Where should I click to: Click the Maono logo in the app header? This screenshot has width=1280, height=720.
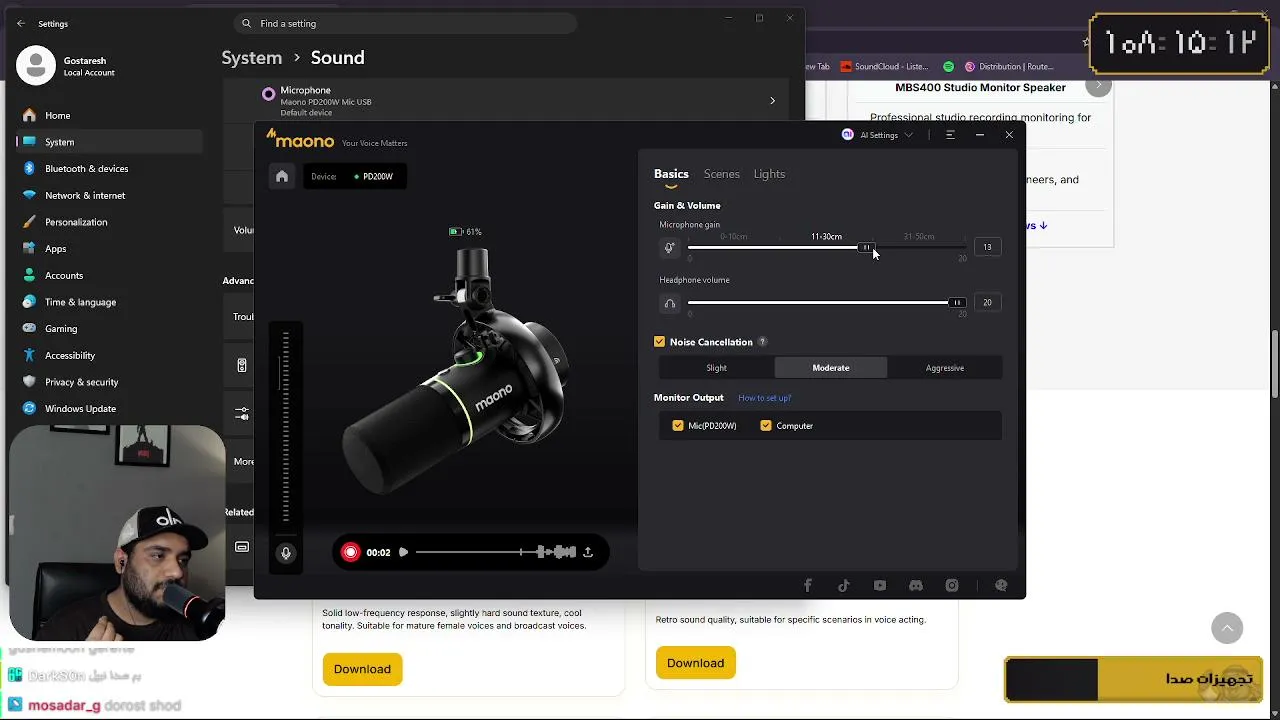click(300, 140)
